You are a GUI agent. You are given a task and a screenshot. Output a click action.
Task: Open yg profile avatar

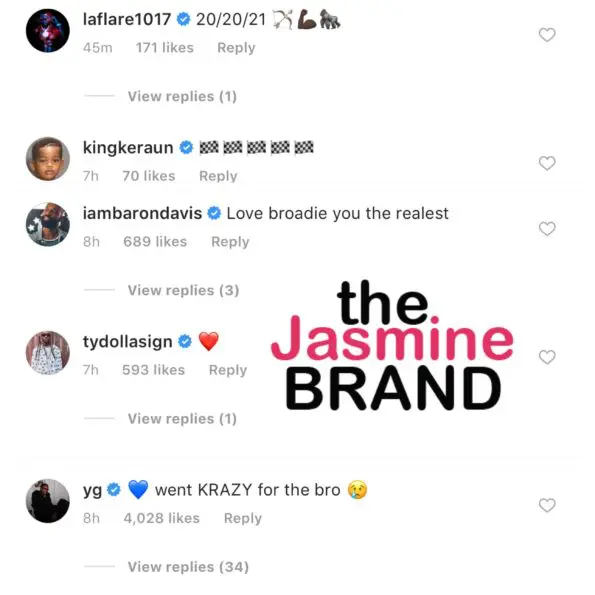point(48,501)
